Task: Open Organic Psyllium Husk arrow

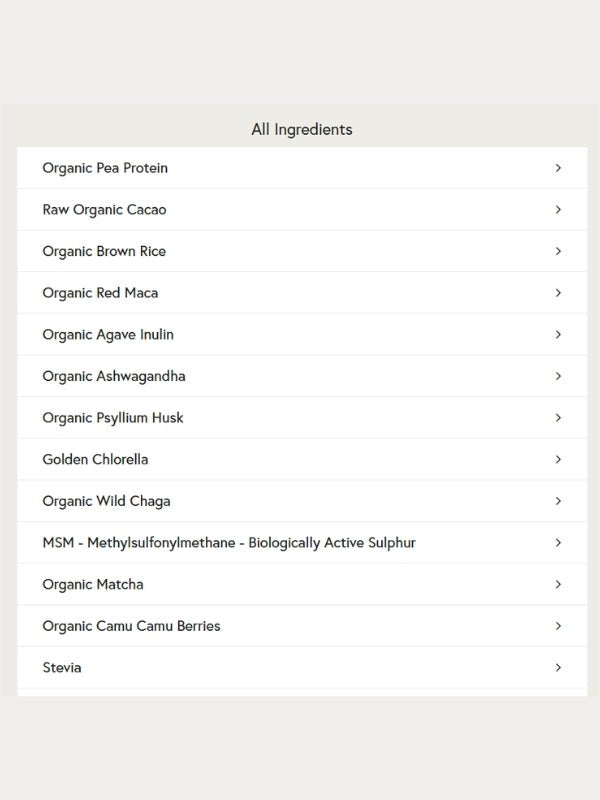Action: click(x=558, y=418)
